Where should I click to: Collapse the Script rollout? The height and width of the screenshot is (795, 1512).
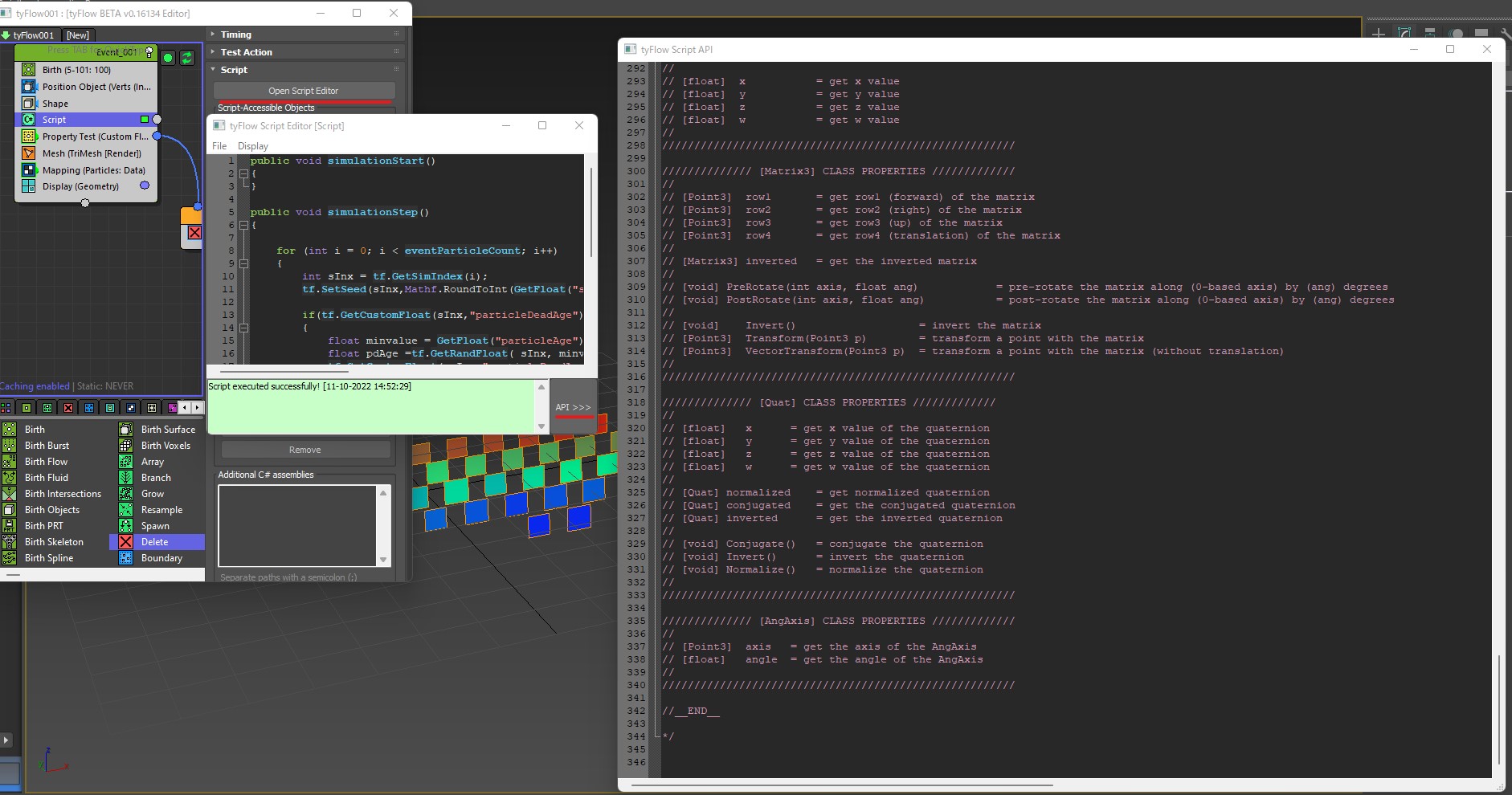tap(232, 70)
